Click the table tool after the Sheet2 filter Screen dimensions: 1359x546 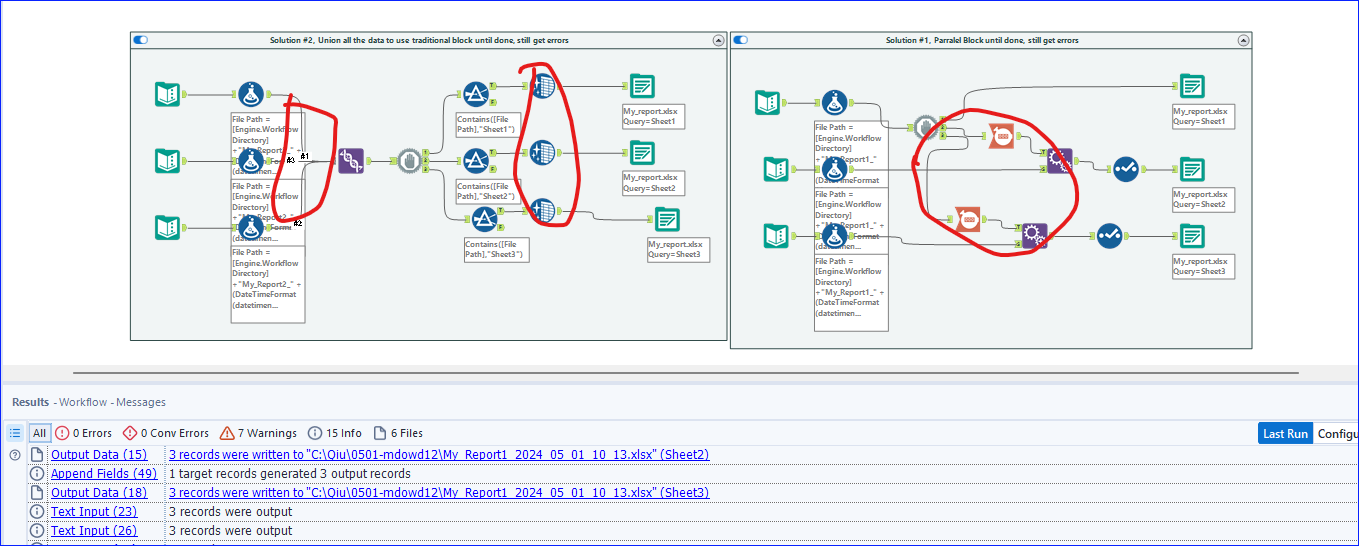pyautogui.click(x=543, y=152)
